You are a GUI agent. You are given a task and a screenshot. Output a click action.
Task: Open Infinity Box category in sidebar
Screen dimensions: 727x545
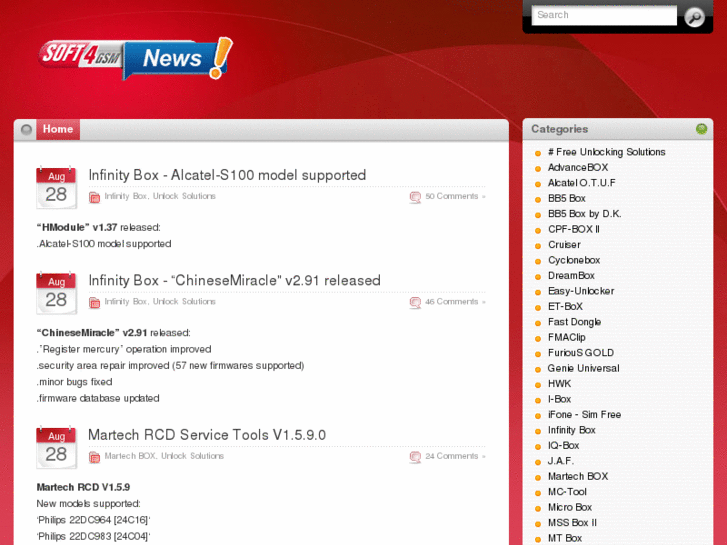572,430
